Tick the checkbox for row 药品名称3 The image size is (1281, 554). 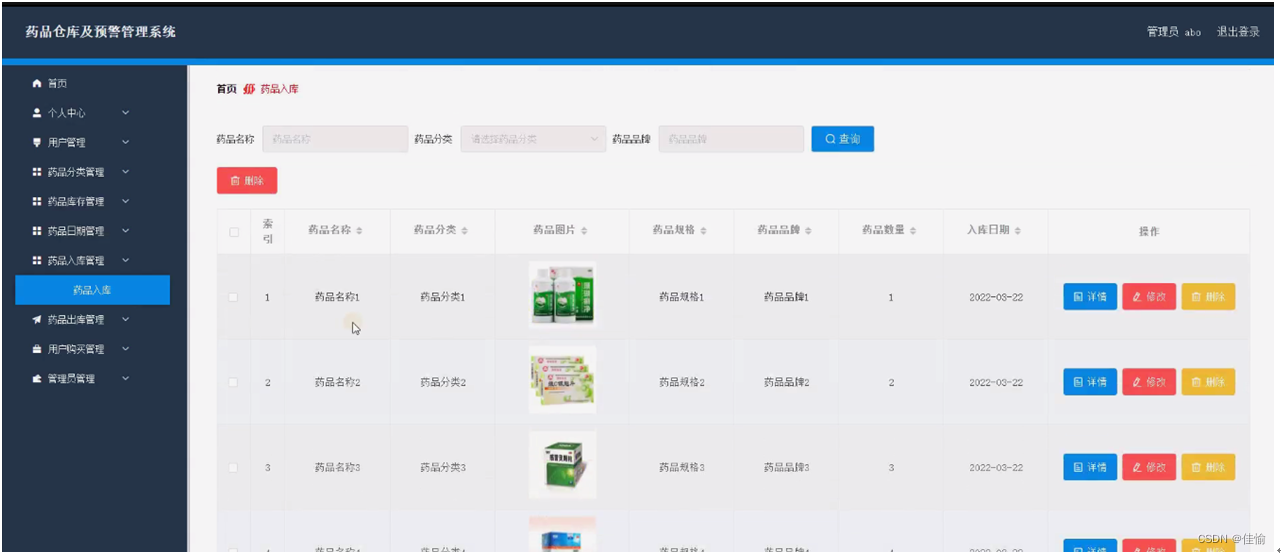234,467
